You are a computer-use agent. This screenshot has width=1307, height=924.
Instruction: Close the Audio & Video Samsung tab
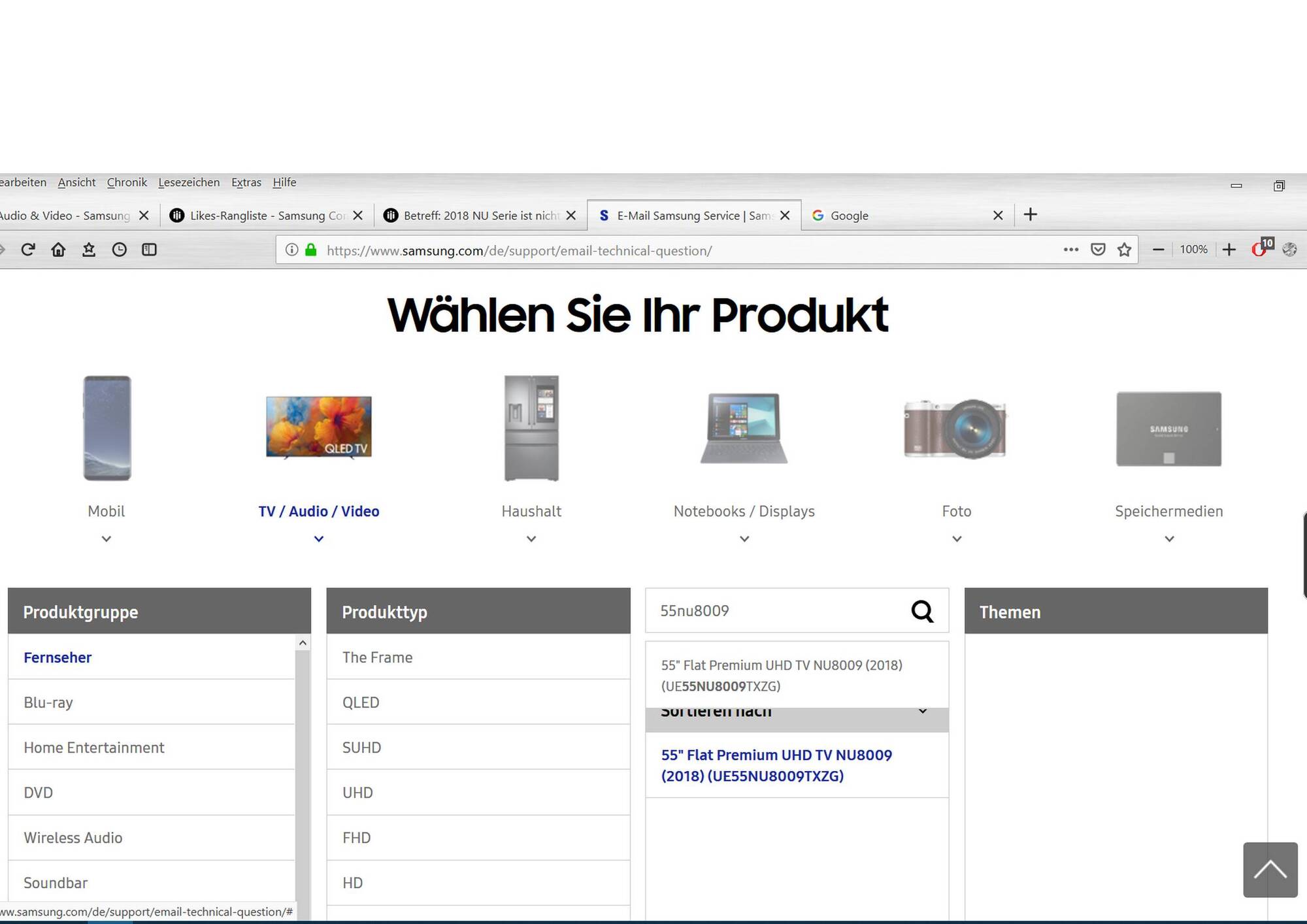[x=144, y=215]
